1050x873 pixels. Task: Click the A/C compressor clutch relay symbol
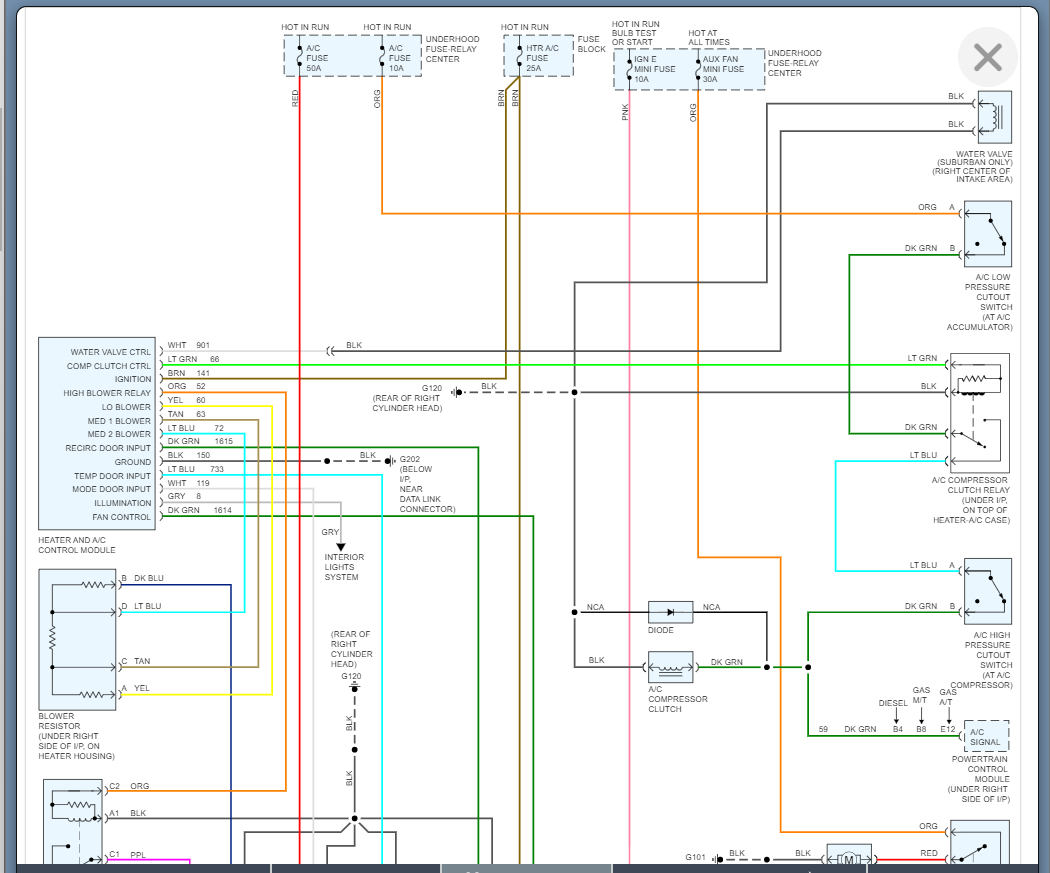click(x=980, y=412)
